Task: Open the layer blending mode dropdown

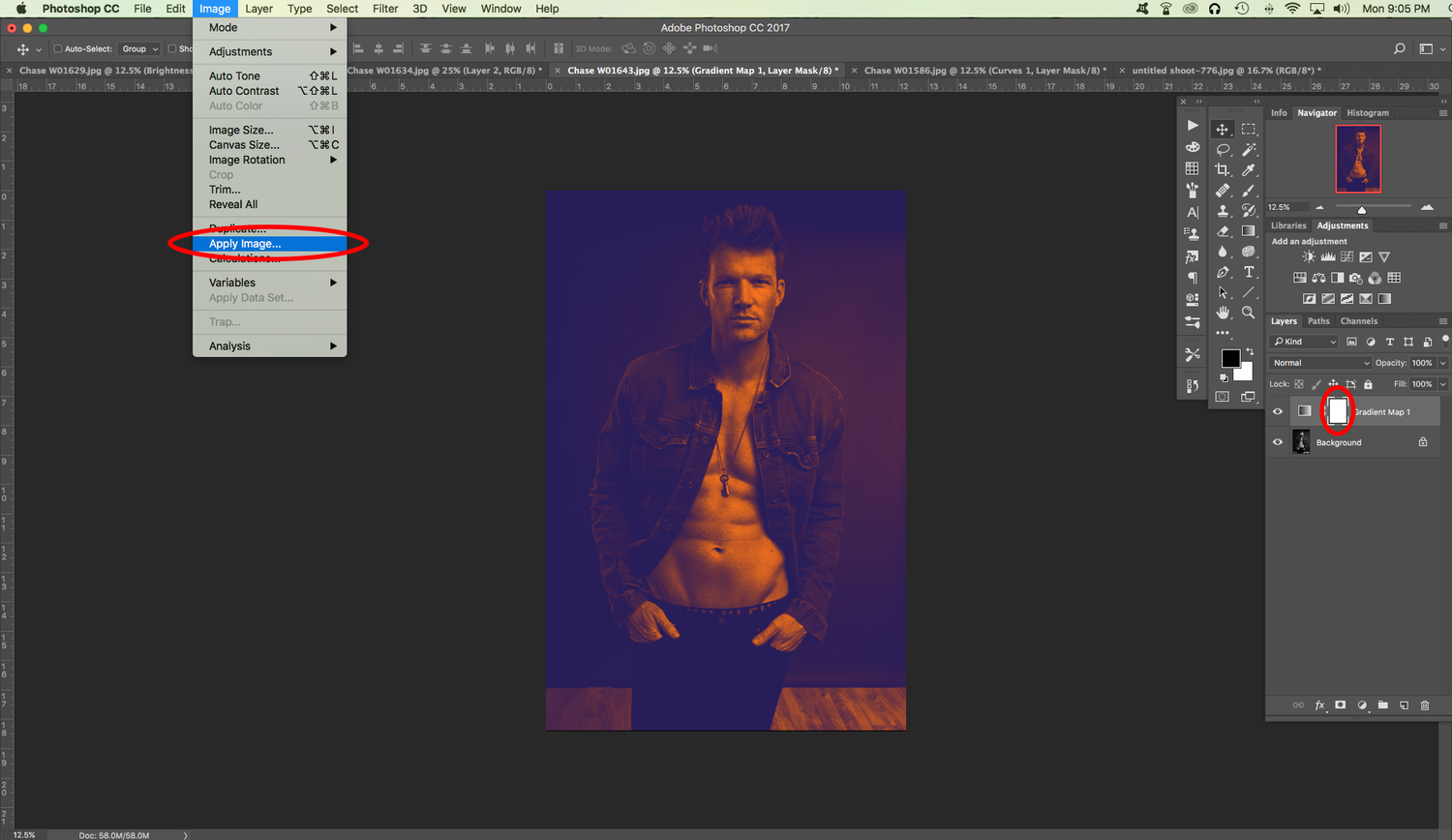Action: (1319, 363)
